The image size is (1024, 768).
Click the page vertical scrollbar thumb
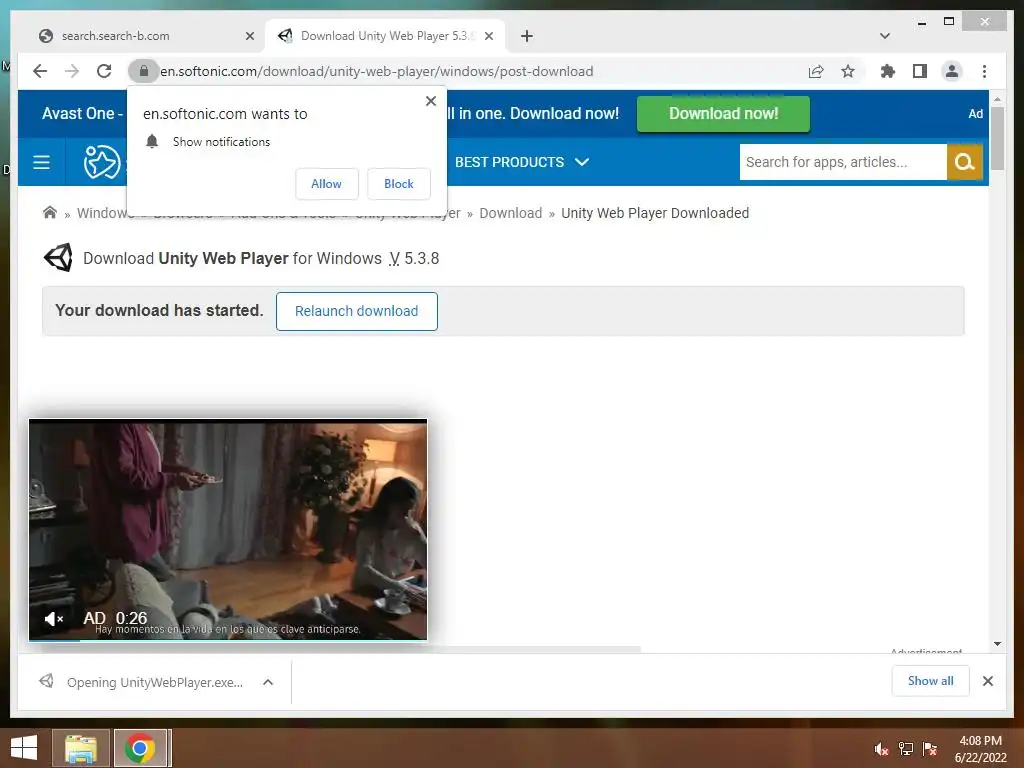click(997, 138)
